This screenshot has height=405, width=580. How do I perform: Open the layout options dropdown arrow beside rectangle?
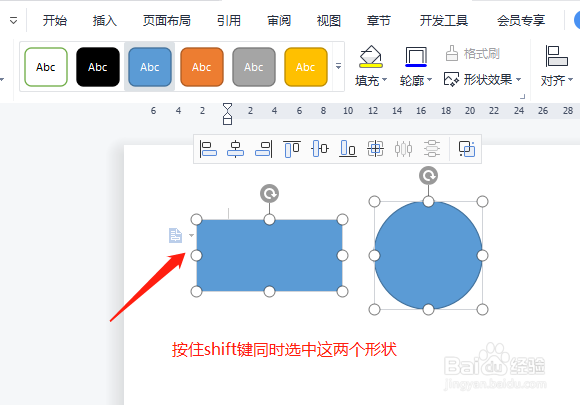[x=191, y=235]
